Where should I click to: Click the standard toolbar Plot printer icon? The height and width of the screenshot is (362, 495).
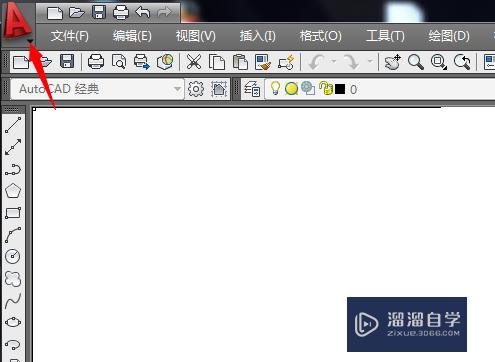pos(96,62)
